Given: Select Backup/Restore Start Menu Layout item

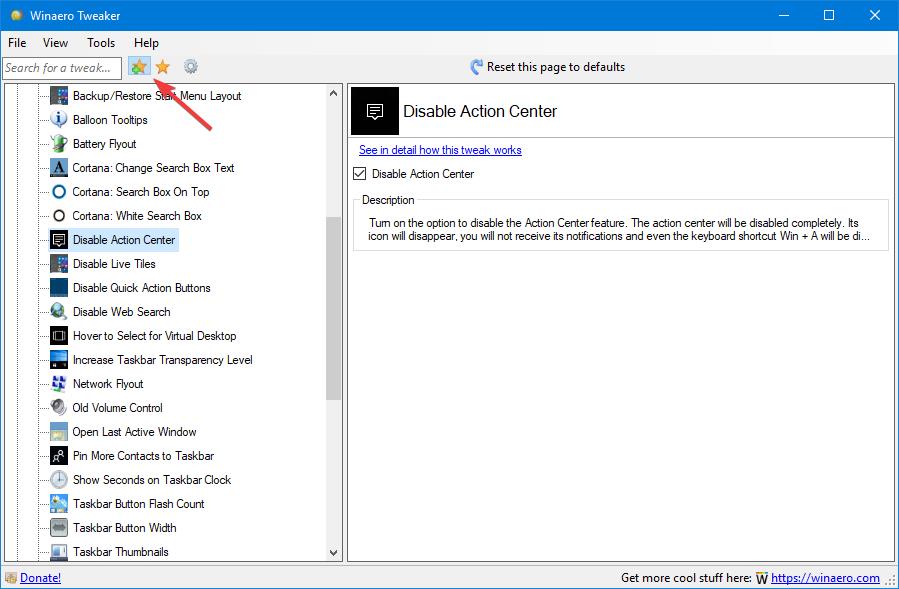Looking at the screenshot, I should point(157,96).
